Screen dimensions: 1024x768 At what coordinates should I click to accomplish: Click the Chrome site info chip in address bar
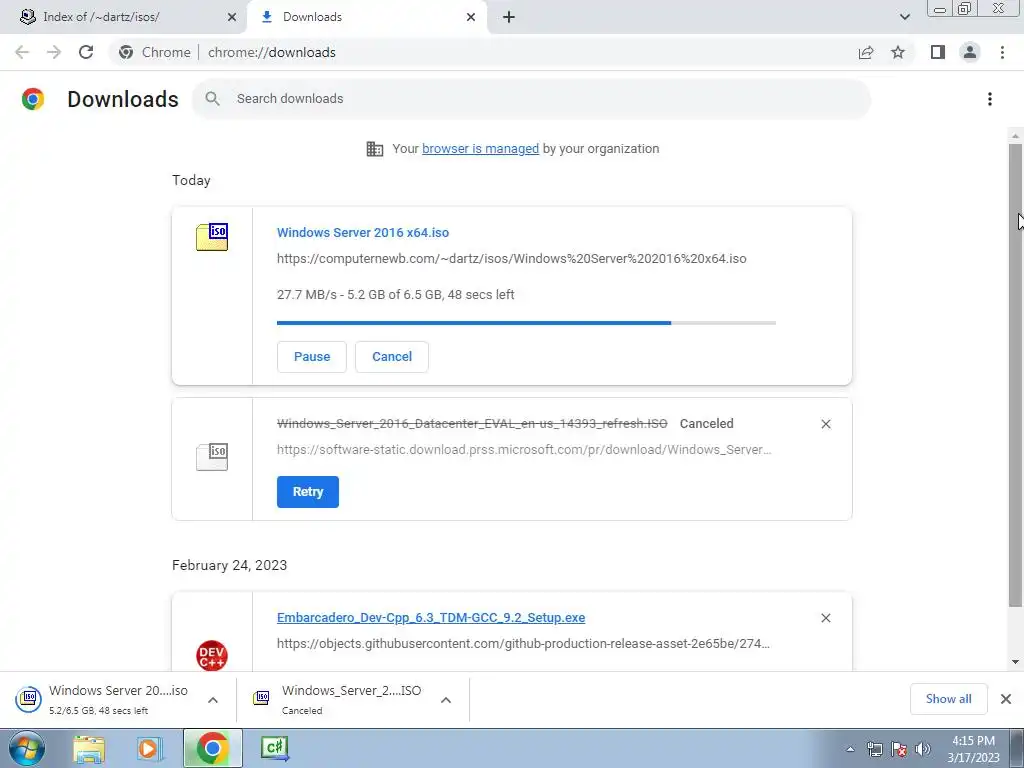155,52
